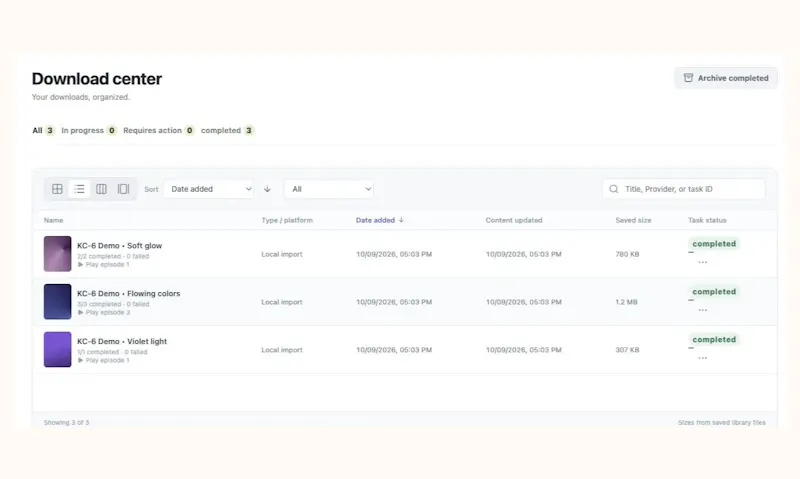Sort by Task status column header

[x=707, y=220]
